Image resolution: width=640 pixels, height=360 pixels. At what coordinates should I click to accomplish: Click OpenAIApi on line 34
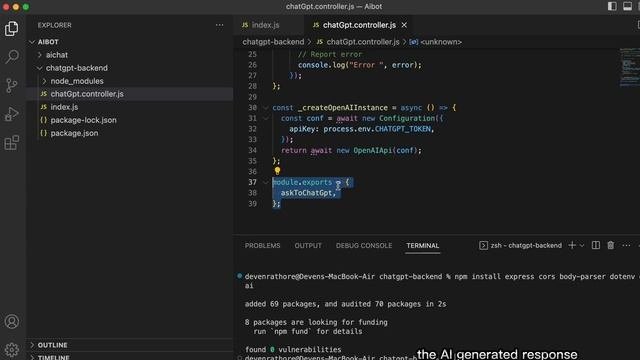pyautogui.click(x=373, y=150)
